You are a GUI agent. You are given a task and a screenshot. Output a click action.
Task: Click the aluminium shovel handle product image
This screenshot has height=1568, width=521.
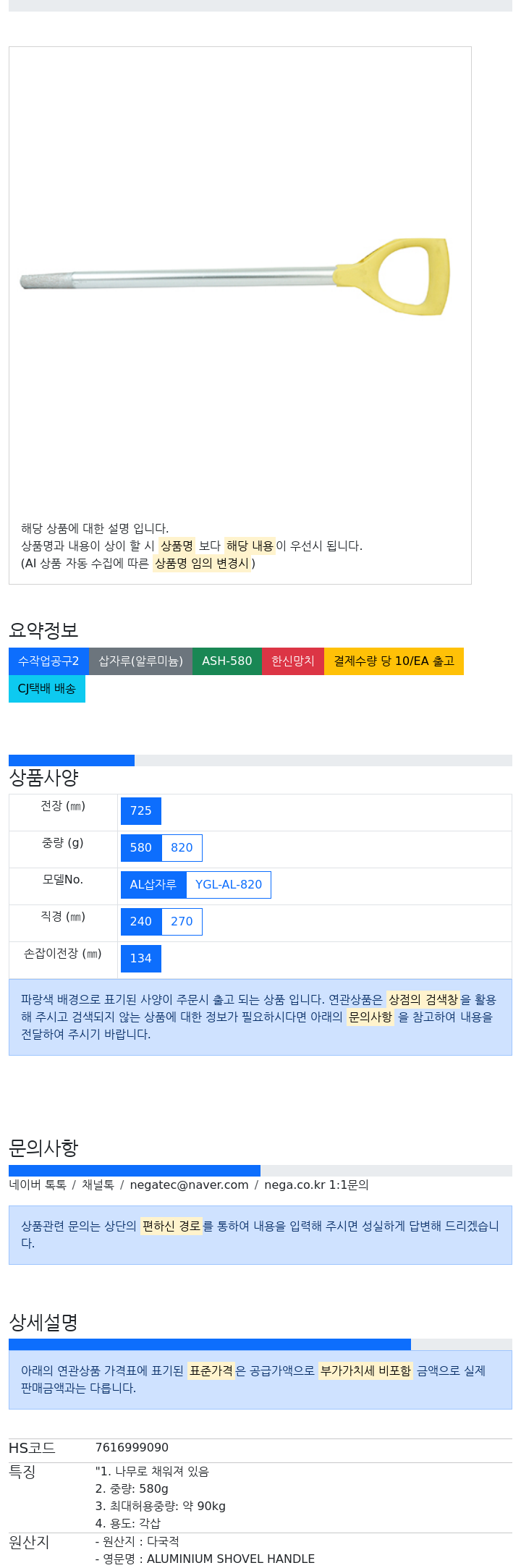pyautogui.click(x=234, y=277)
